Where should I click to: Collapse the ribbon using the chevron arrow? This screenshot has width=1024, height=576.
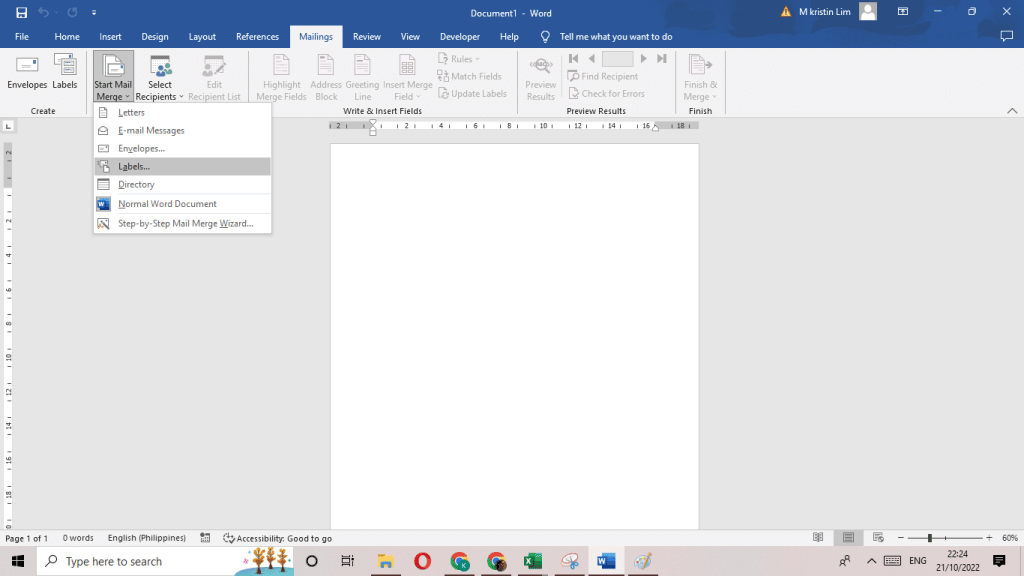(1012, 111)
